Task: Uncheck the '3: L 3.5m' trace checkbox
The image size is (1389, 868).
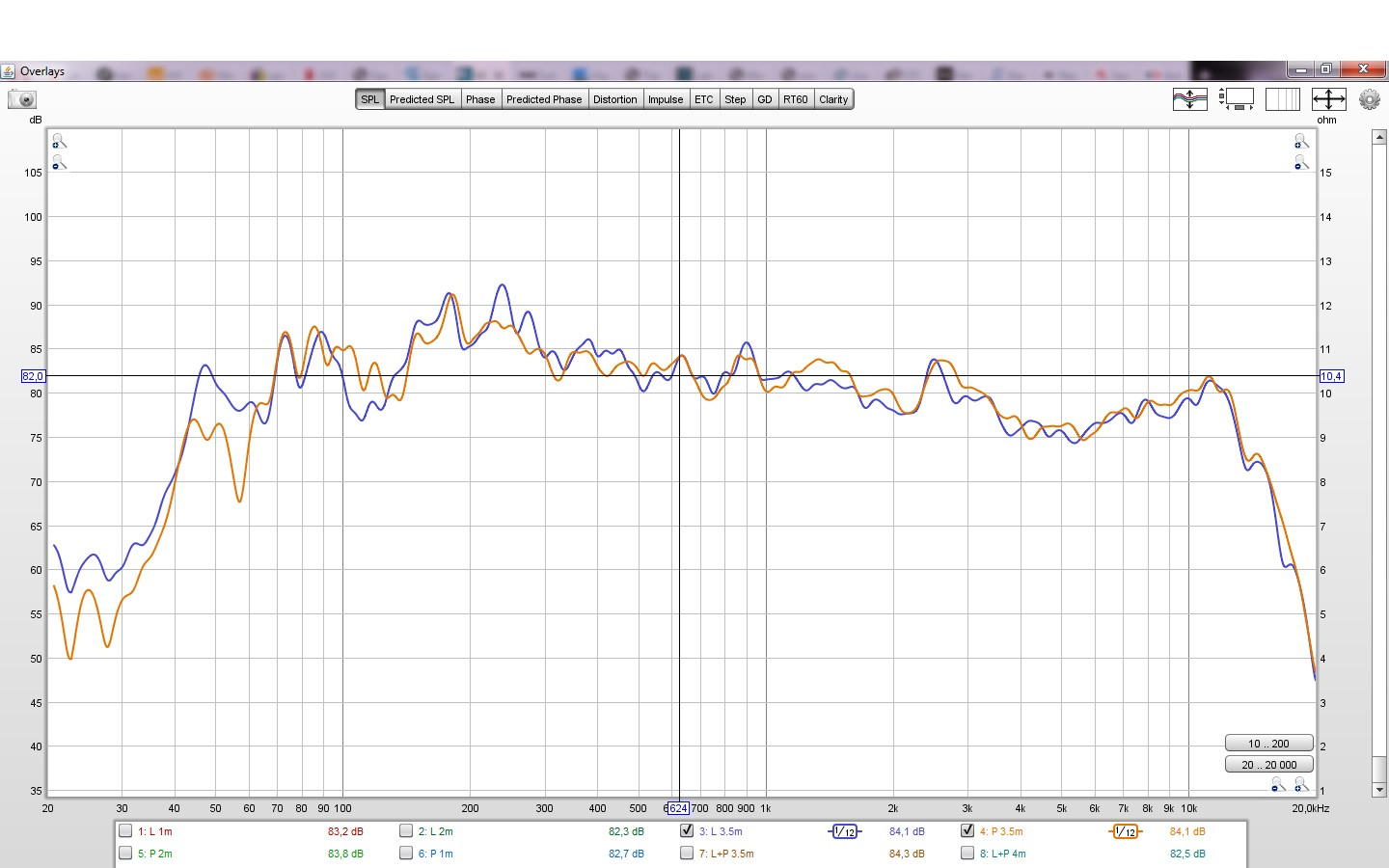Action: click(x=687, y=830)
